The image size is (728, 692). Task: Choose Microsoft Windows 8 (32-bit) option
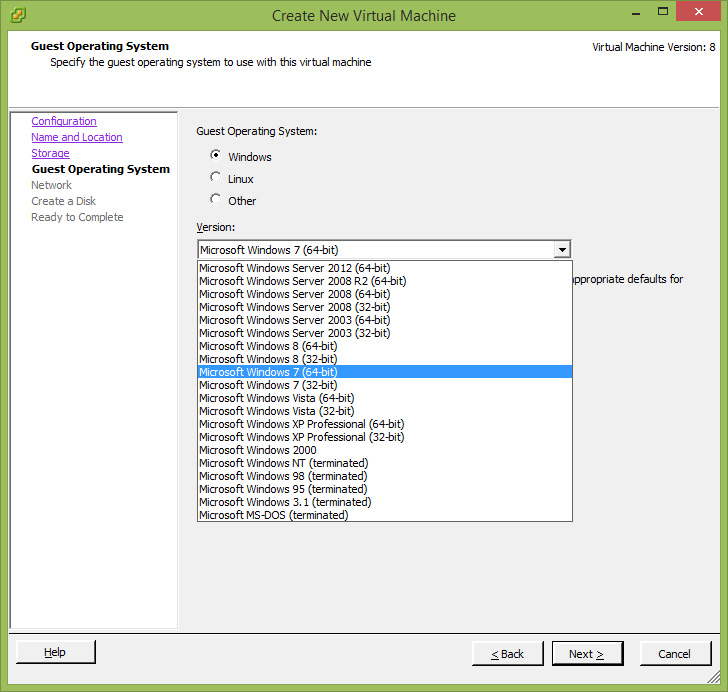[x=384, y=359]
